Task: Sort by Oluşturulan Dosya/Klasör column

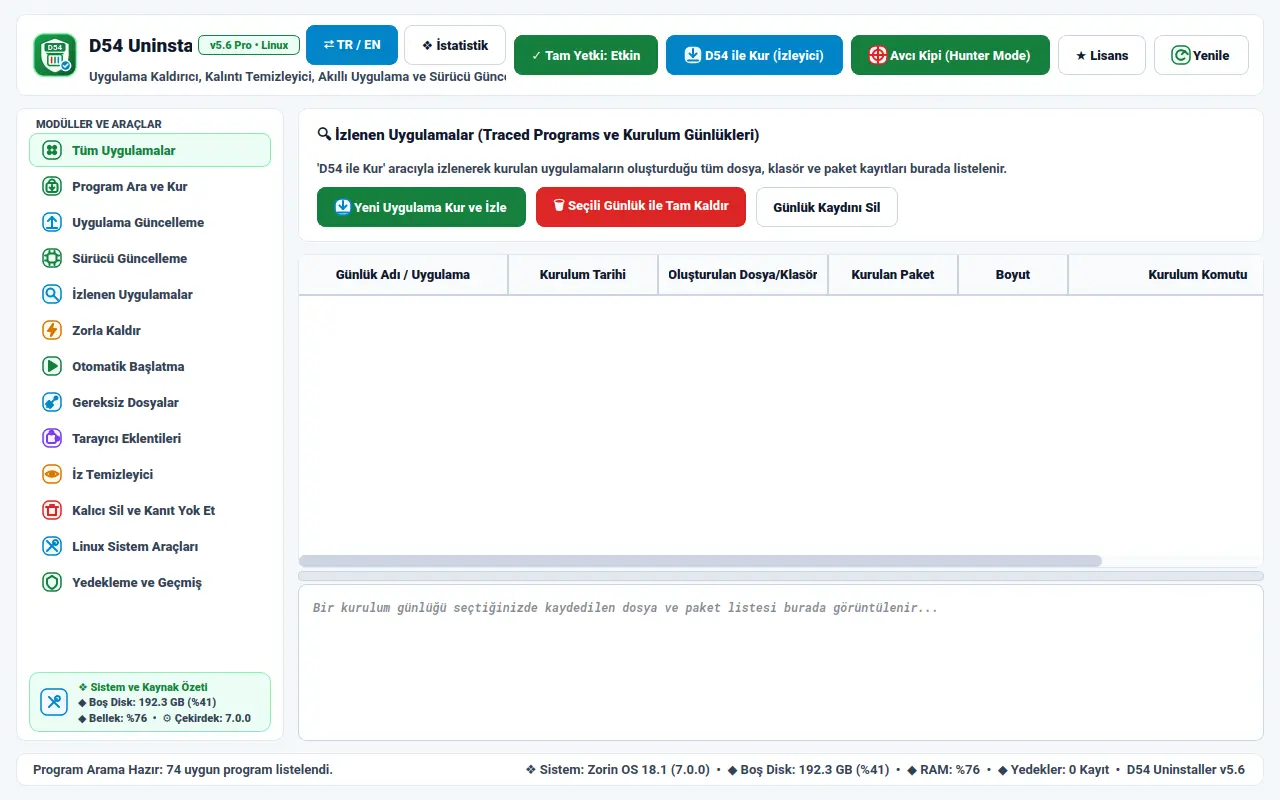Action: [743, 274]
